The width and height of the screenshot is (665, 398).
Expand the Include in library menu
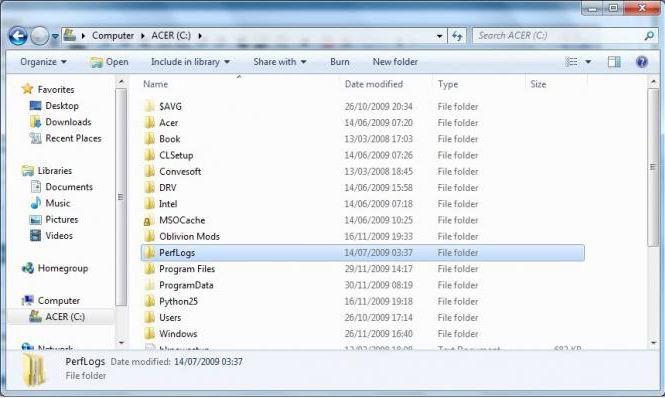(x=190, y=62)
